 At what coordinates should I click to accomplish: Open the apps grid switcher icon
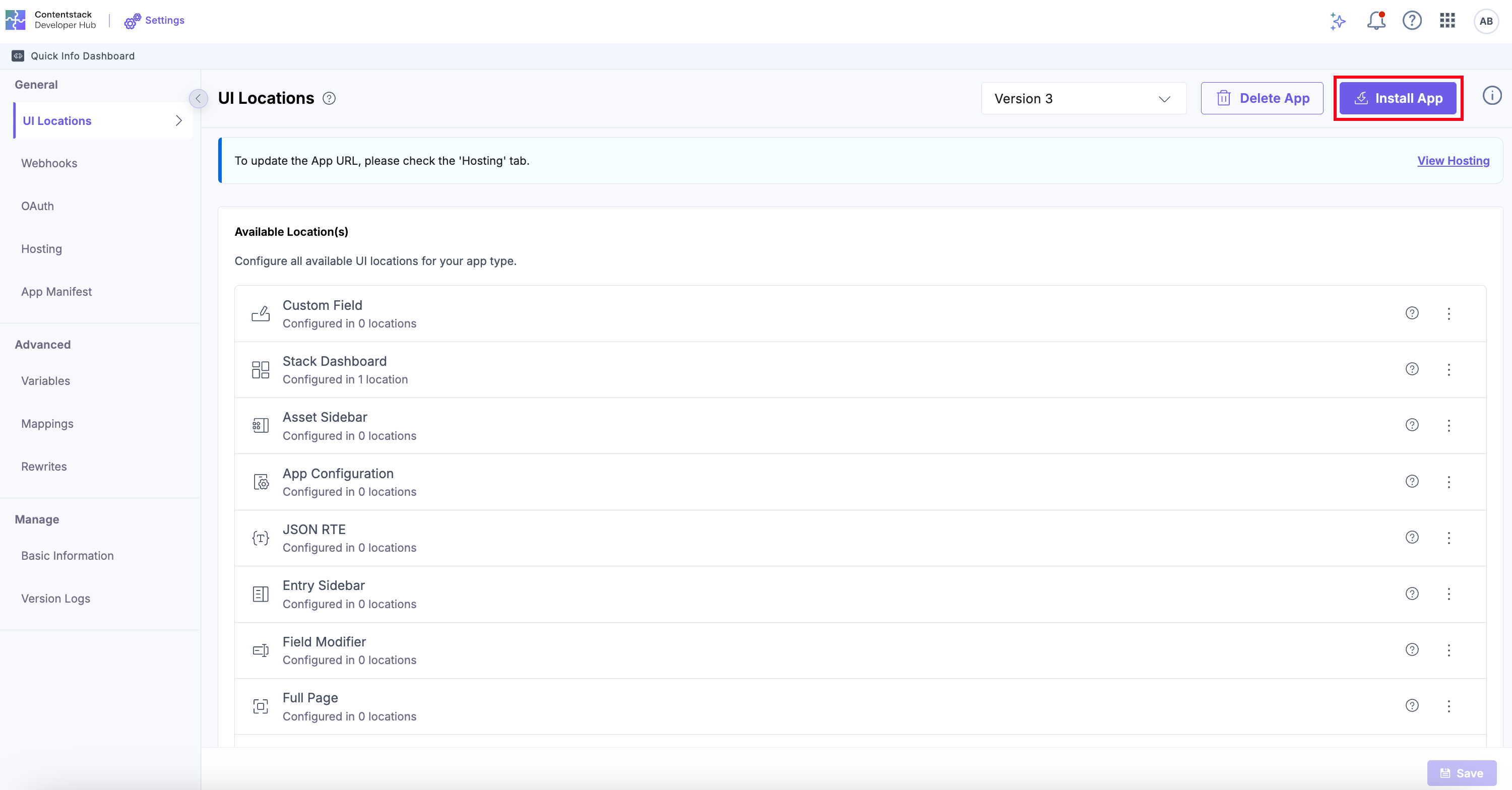[x=1447, y=21]
